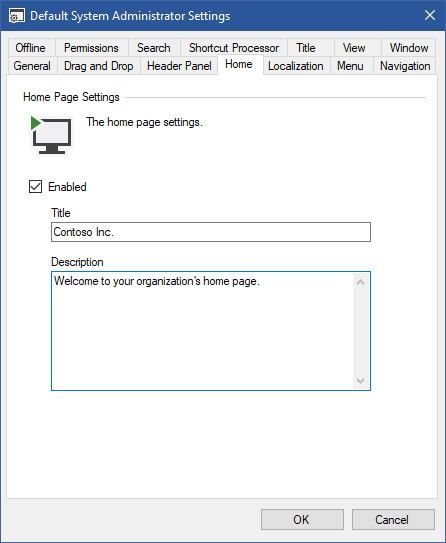The height and width of the screenshot is (543, 446).
Task: Click the settings window icon in title bar
Action: [x=17, y=16]
